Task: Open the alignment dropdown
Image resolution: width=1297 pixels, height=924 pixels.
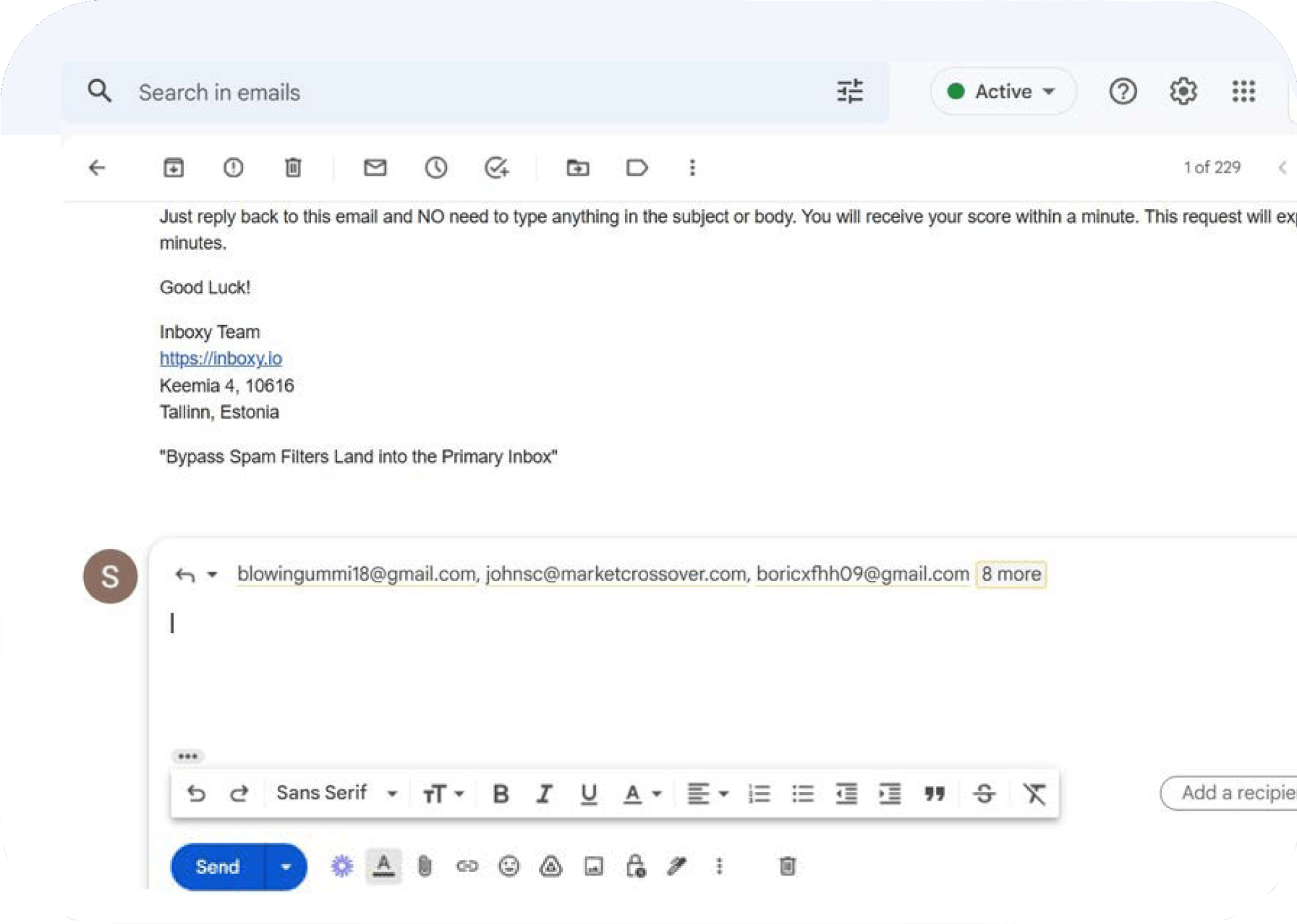Action: [707, 793]
